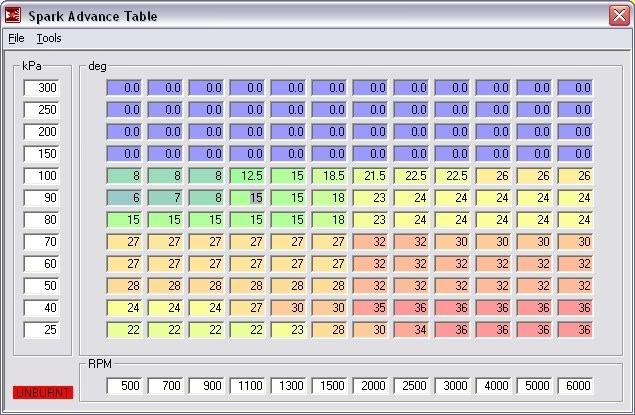Open the File menu
635x415 pixels.
[16, 38]
